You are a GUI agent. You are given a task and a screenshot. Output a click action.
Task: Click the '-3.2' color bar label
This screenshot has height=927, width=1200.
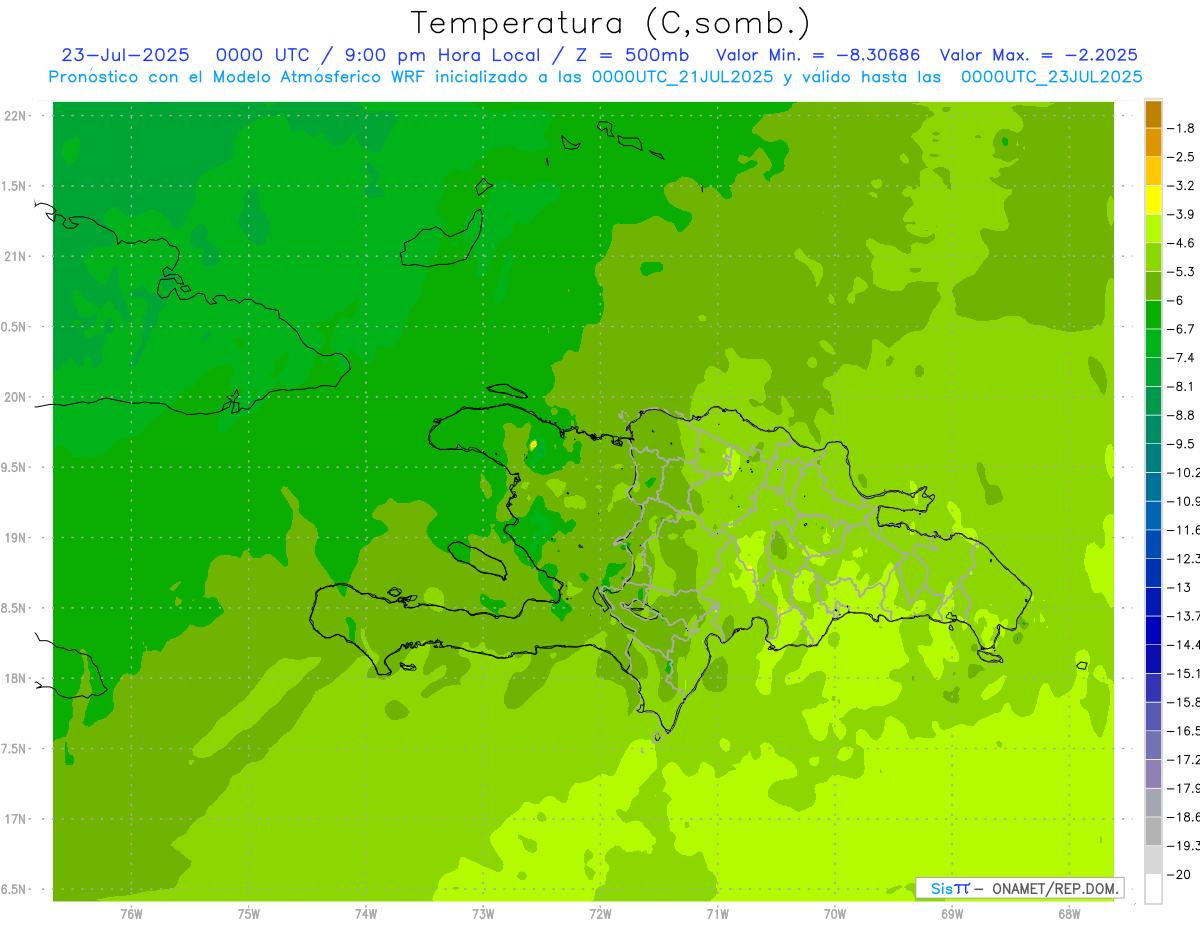[1181, 186]
